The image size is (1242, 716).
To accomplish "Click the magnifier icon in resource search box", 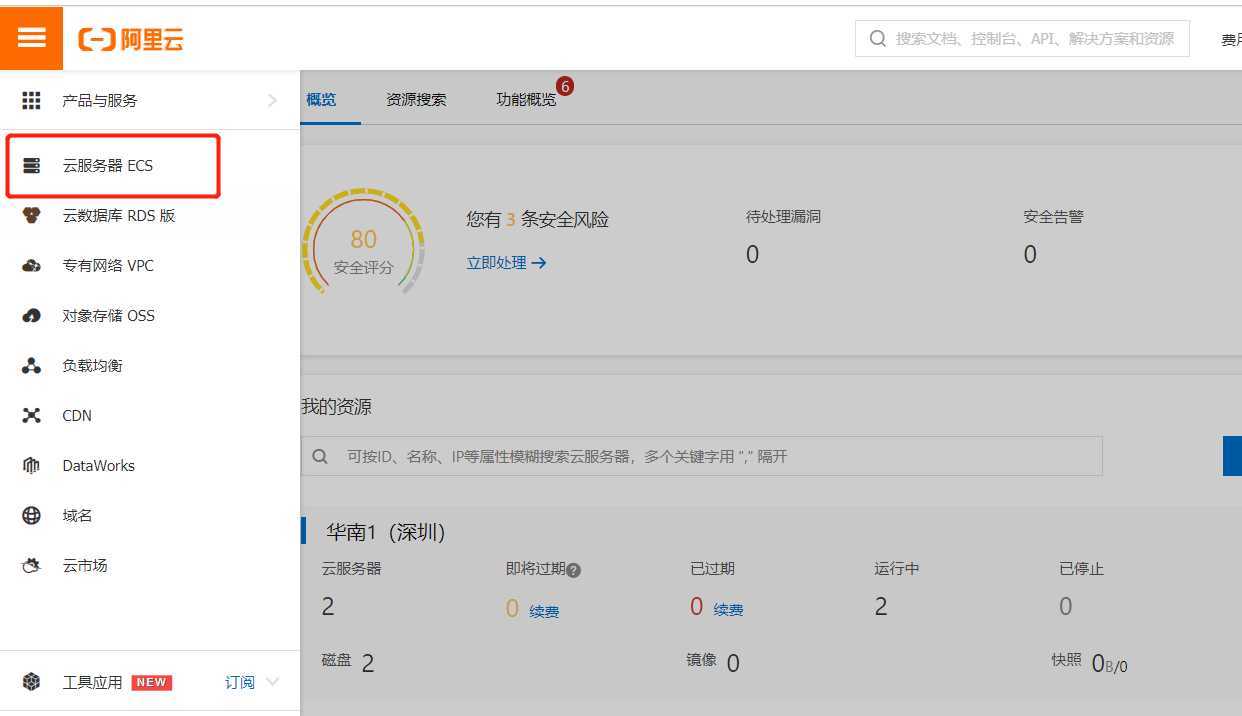I will coord(320,456).
